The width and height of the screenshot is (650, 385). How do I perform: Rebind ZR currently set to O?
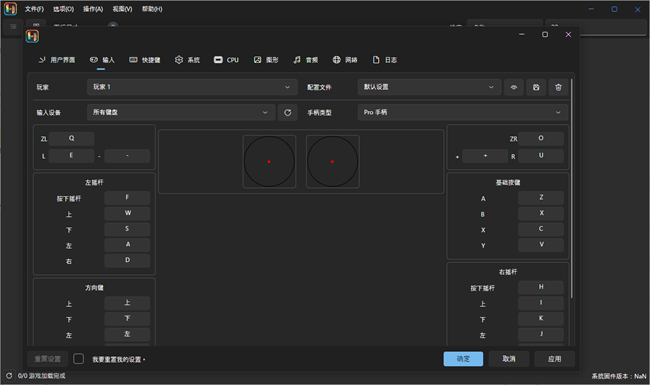coord(541,138)
